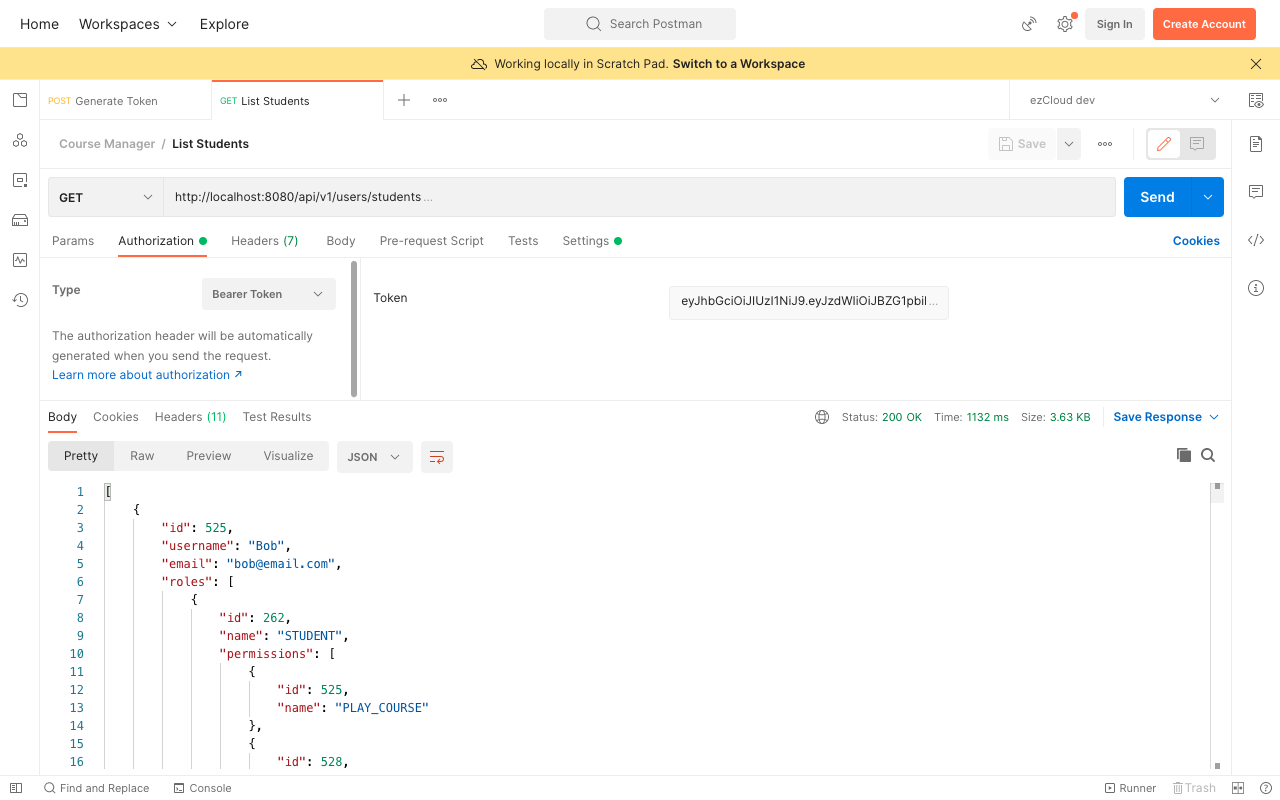This screenshot has height=800, width=1280.
Task: Click the response body vertical scrollbar
Action: pyautogui.click(x=1217, y=625)
